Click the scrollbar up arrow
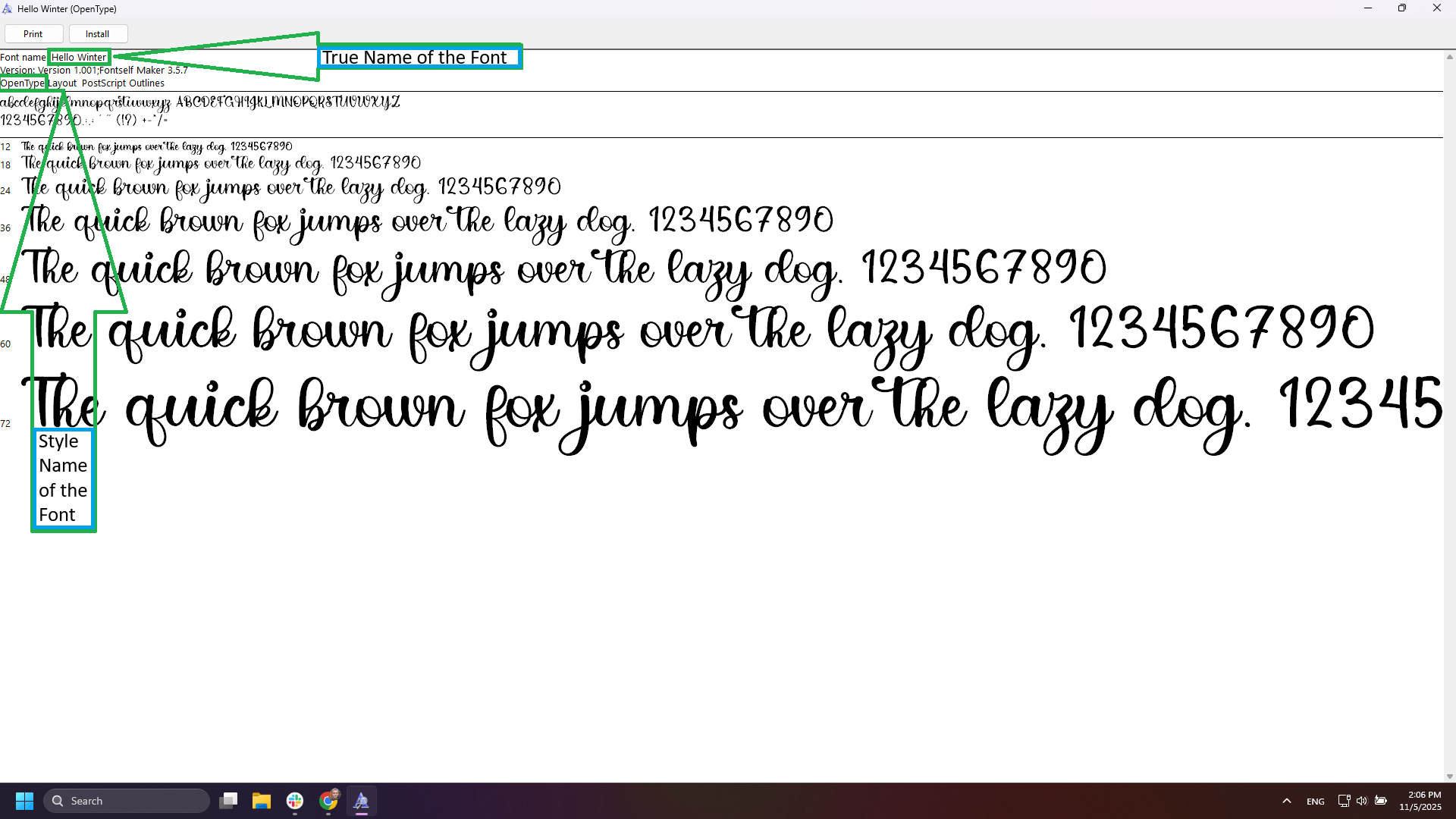Screen dimensions: 1456x819 pyautogui.click(x=1449, y=56)
